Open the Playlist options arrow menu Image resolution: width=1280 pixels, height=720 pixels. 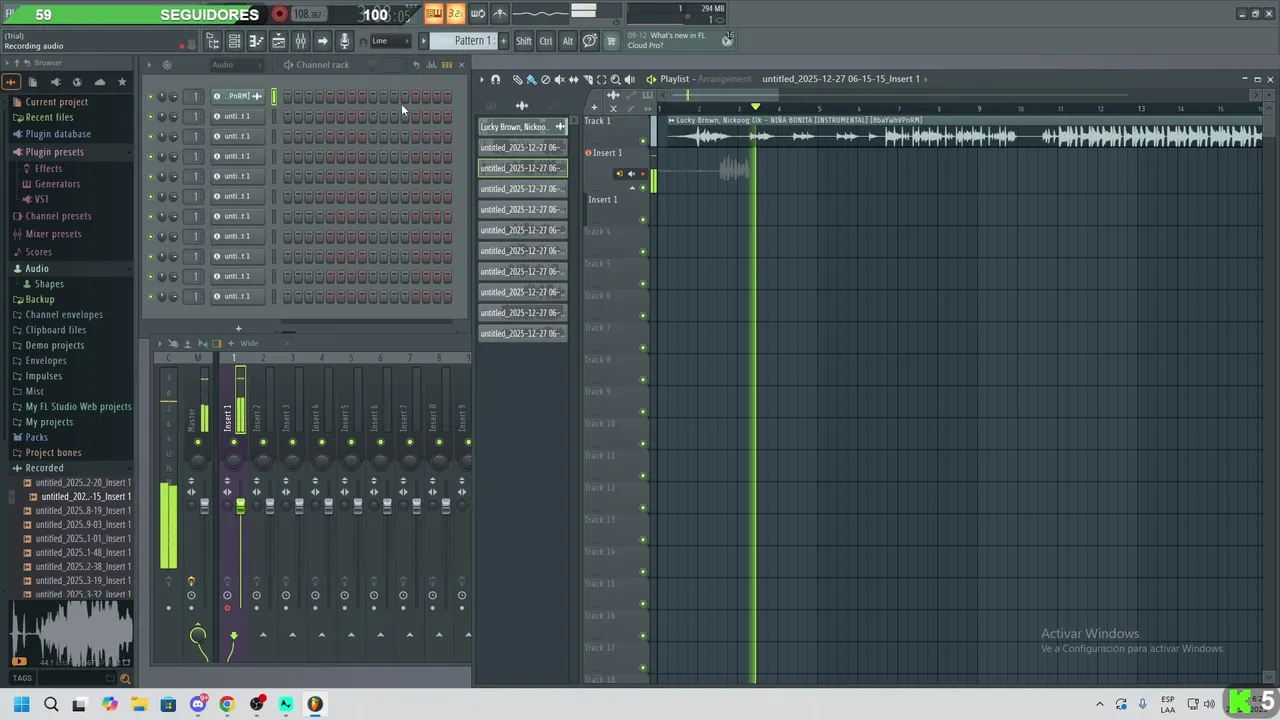481,79
